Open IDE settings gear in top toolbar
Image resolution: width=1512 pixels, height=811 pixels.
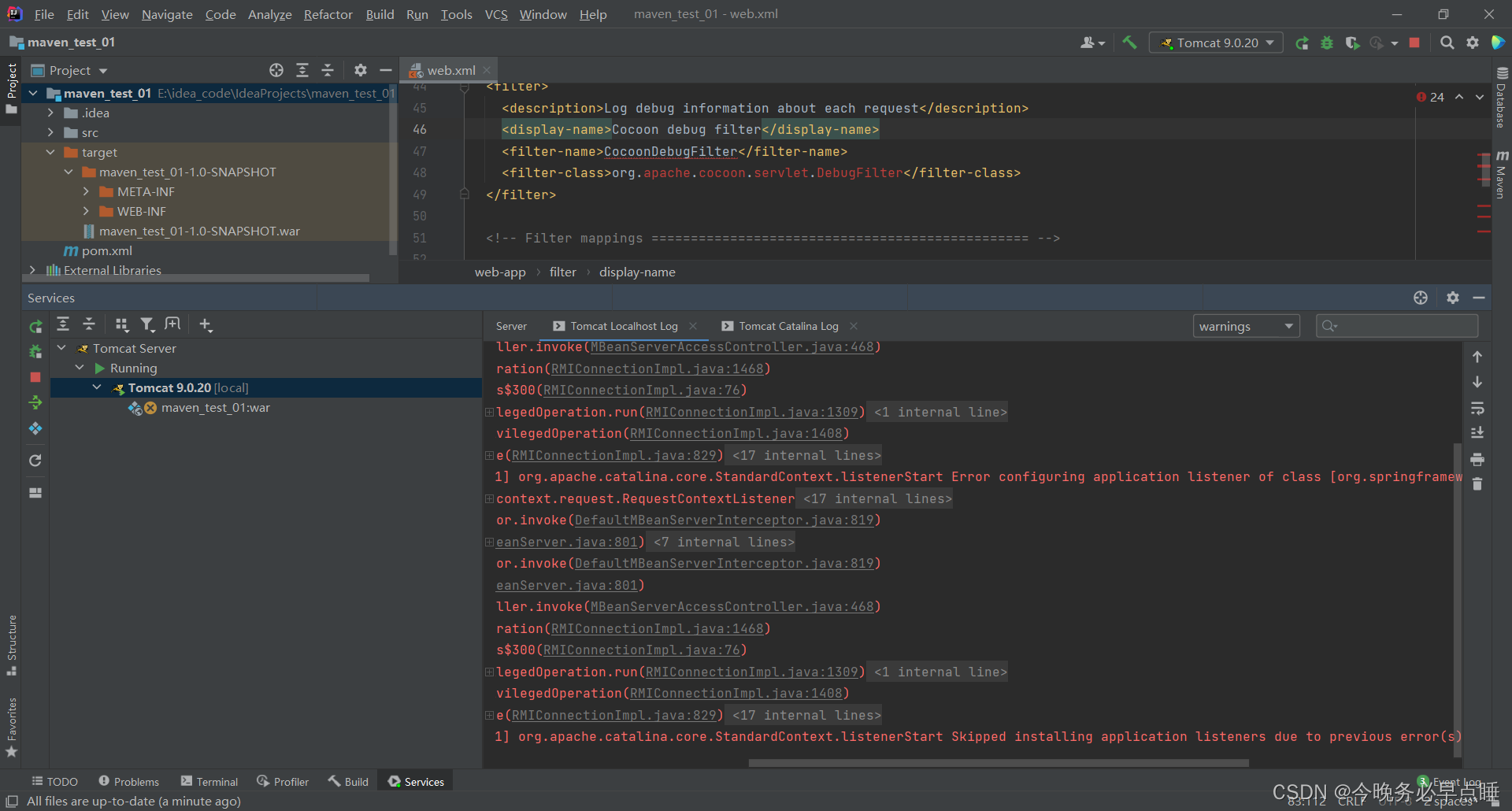1473,43
